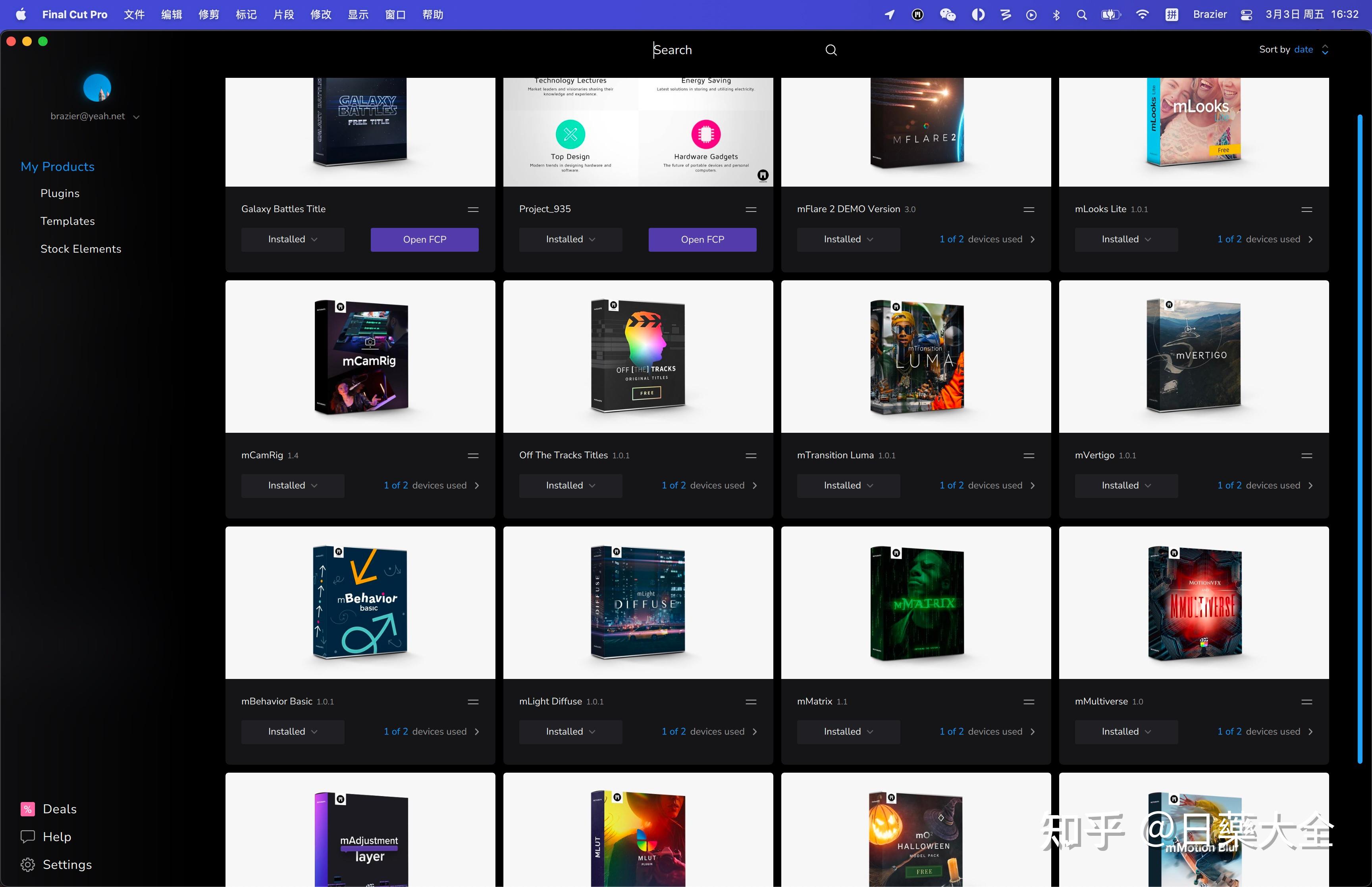Open the options menu for mMatrix
The image size is (1372, 887).
pos(1028,702)
